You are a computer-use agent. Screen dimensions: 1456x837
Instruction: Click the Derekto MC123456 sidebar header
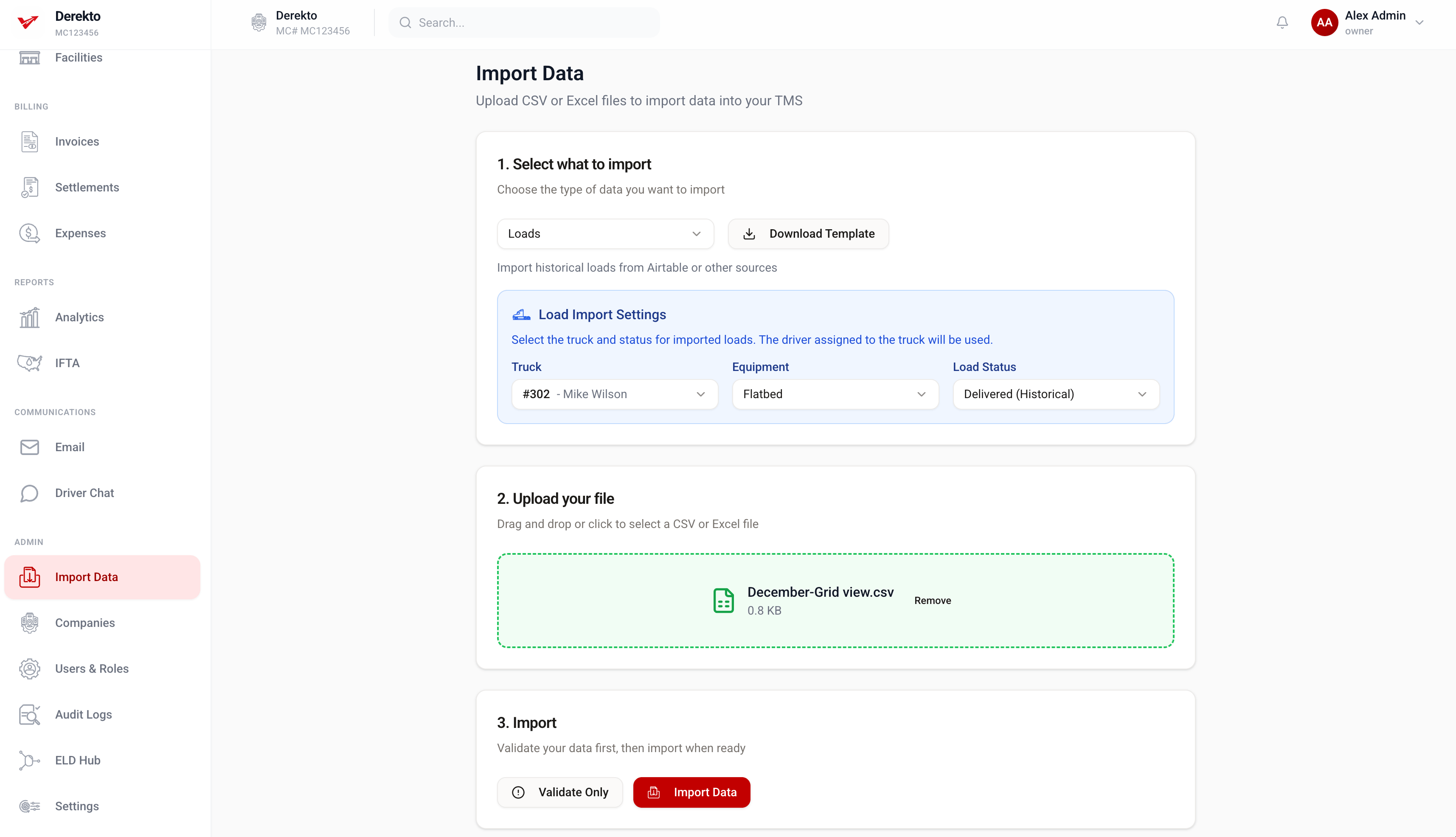pos(78,23)
